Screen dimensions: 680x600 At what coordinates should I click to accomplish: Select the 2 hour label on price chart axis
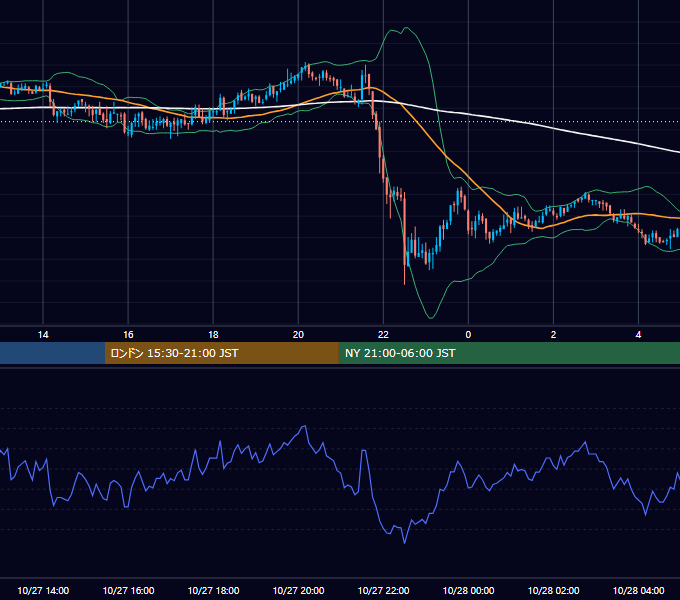553,335
